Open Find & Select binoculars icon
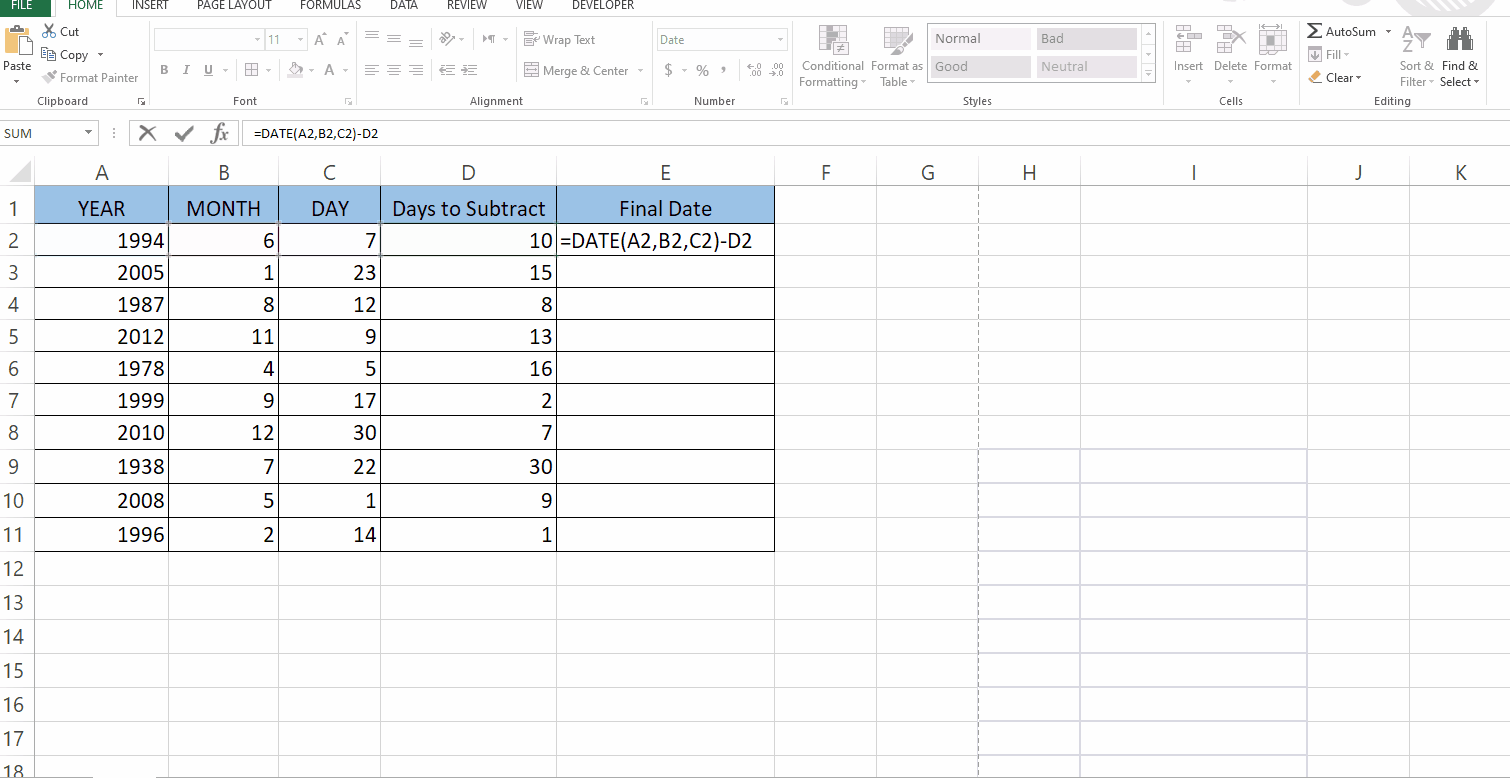The width and height of the screenshot is (1510, 778). 1460,41
